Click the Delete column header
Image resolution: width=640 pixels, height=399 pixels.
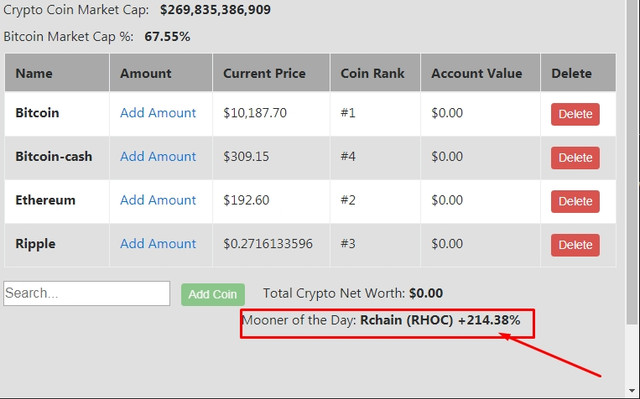[578, 73]
